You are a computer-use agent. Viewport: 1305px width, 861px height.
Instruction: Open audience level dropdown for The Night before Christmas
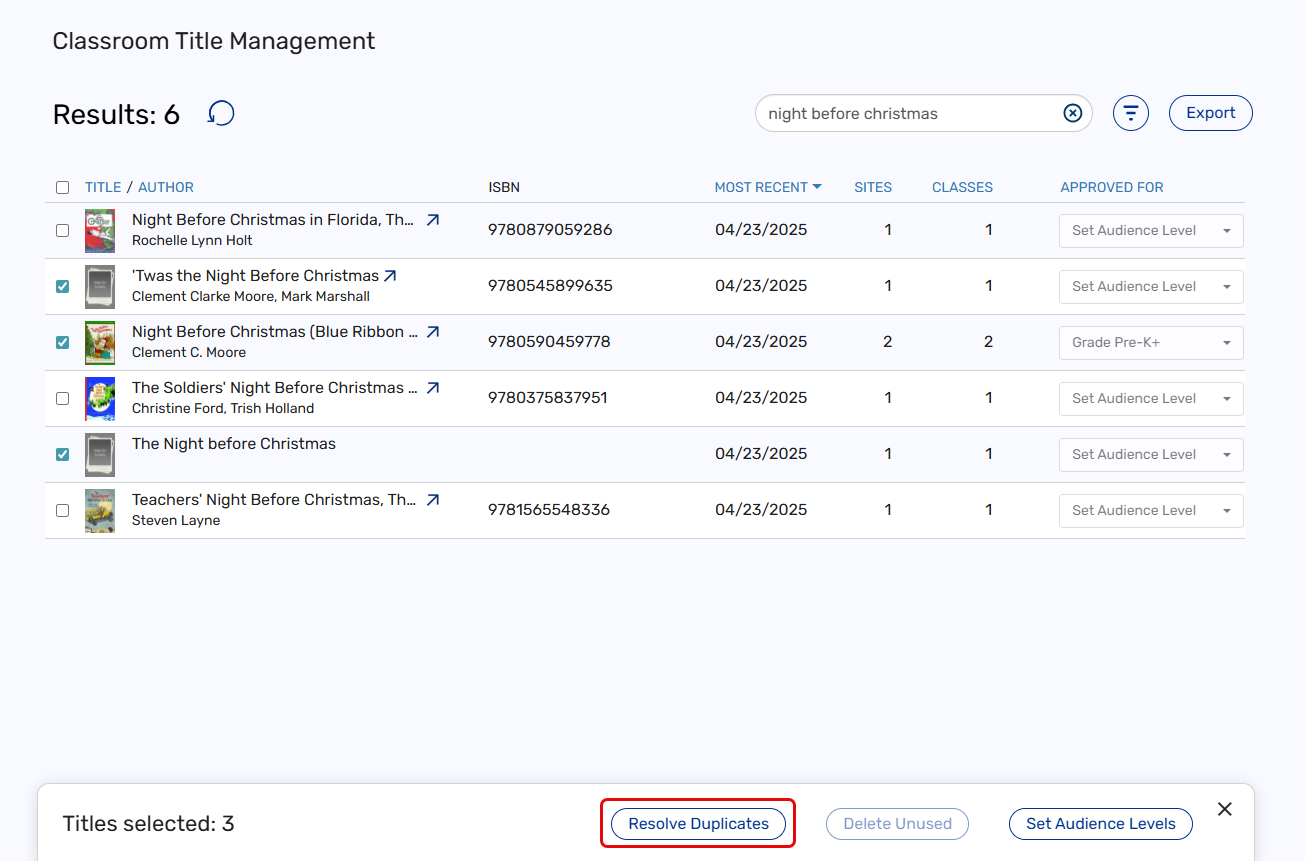click(x=1151, y=454)
